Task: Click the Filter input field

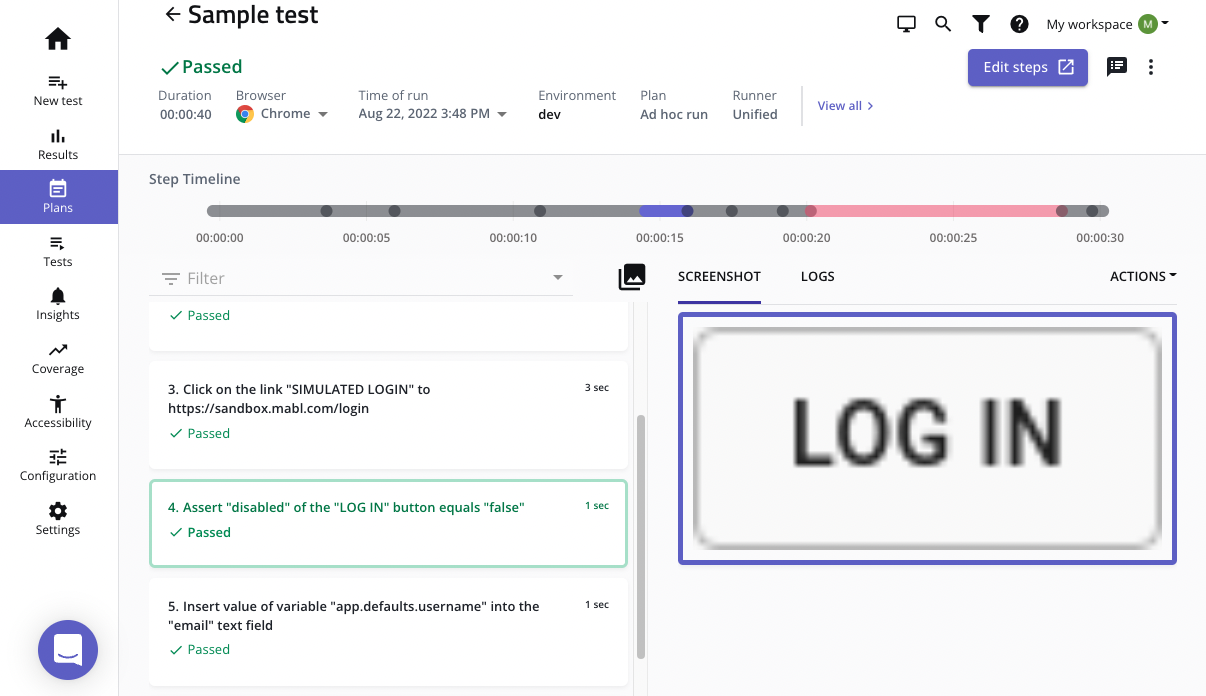Action: coord(361,278)
